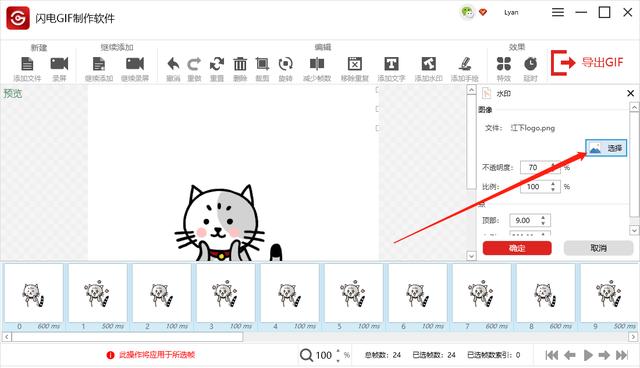Click 选择 to choose watermark image

(606, 148)
